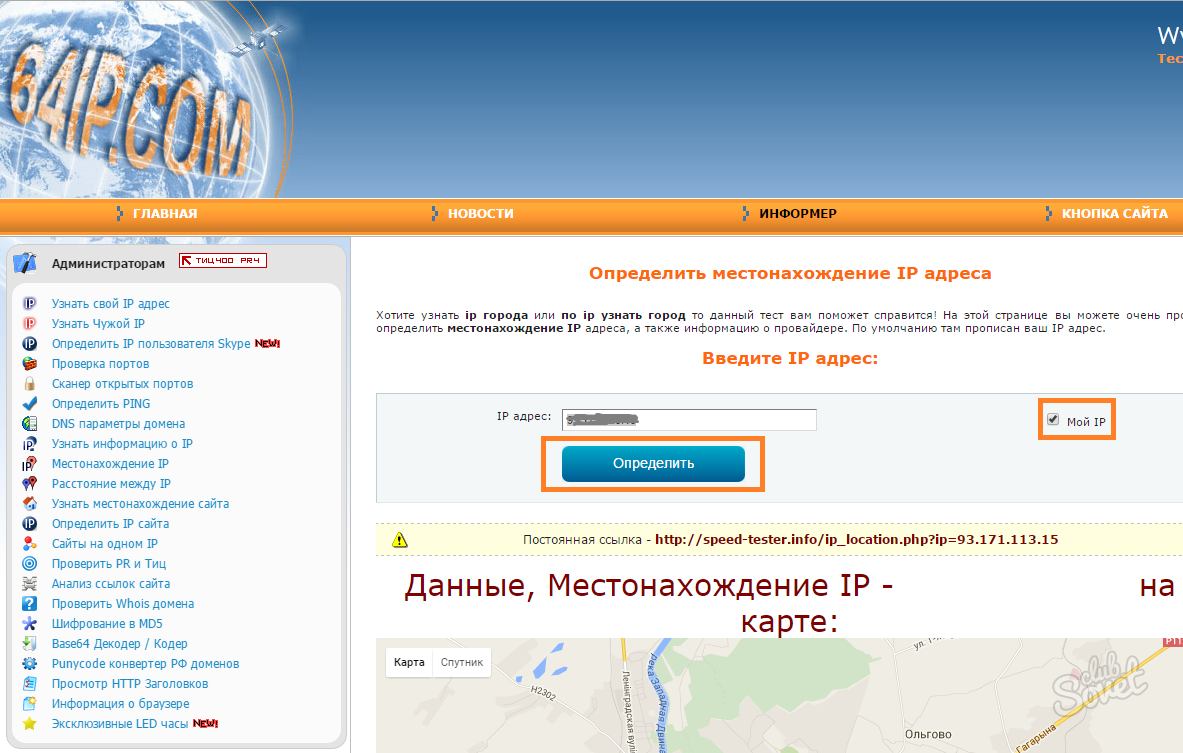This screenshot has width=1183, height=753.
Task: Click the ports check icon beside Проверка портов
Action: click(x=30, y=364)
